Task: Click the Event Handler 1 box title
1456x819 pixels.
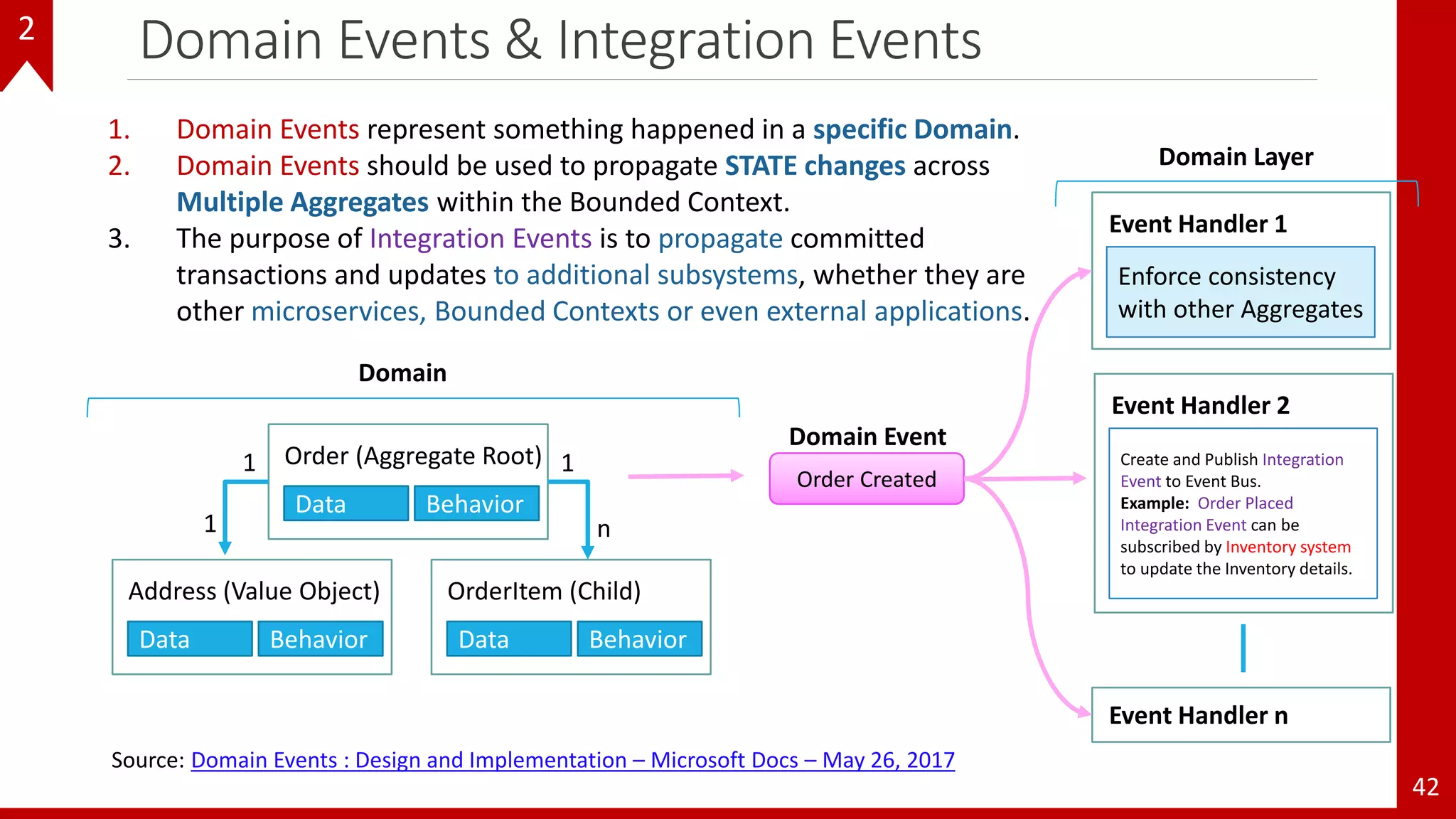Action: 1197,224
